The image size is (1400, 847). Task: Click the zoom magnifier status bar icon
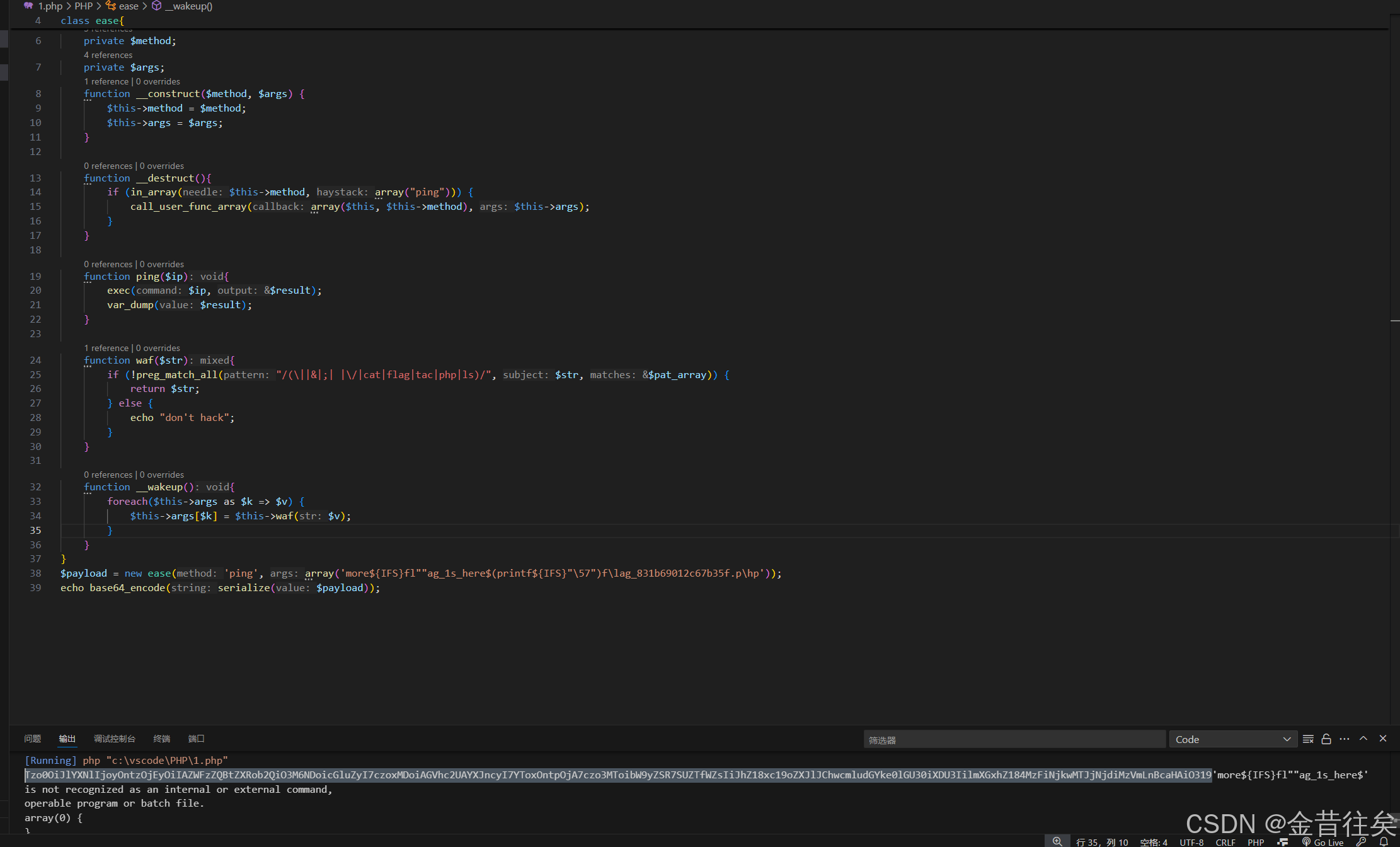point(1057,842)
